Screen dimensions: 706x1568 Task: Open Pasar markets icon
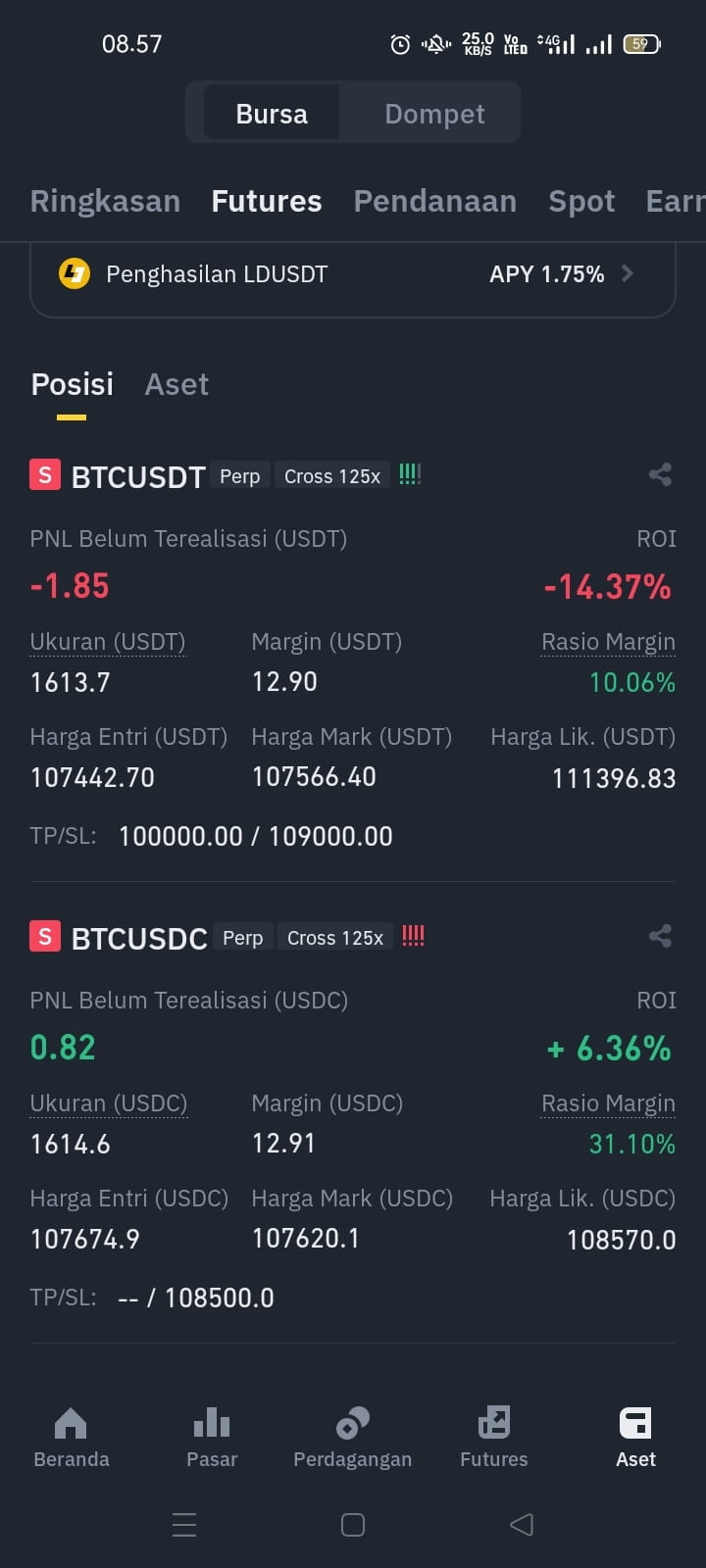pos(212,1423)
